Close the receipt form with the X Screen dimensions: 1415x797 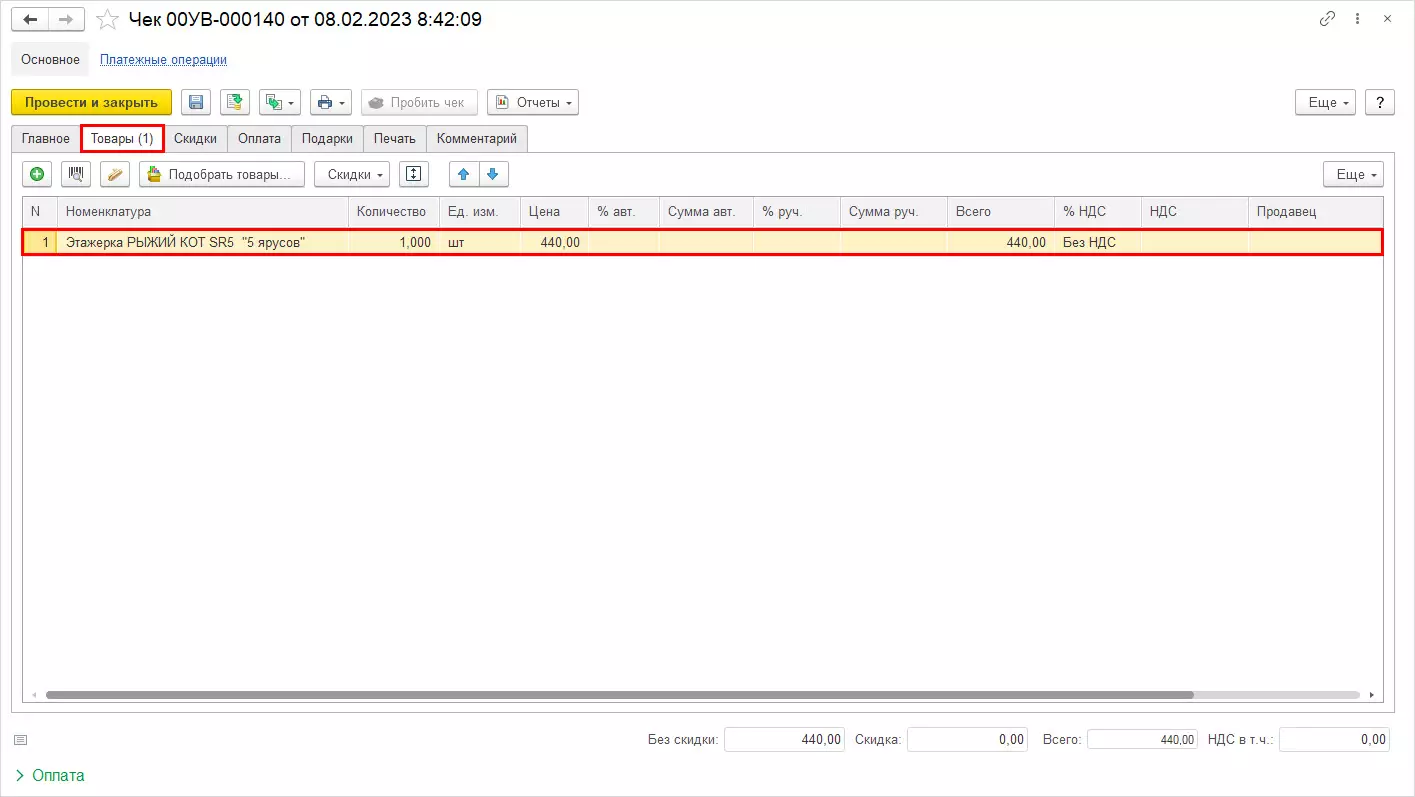coord(1387,19)
